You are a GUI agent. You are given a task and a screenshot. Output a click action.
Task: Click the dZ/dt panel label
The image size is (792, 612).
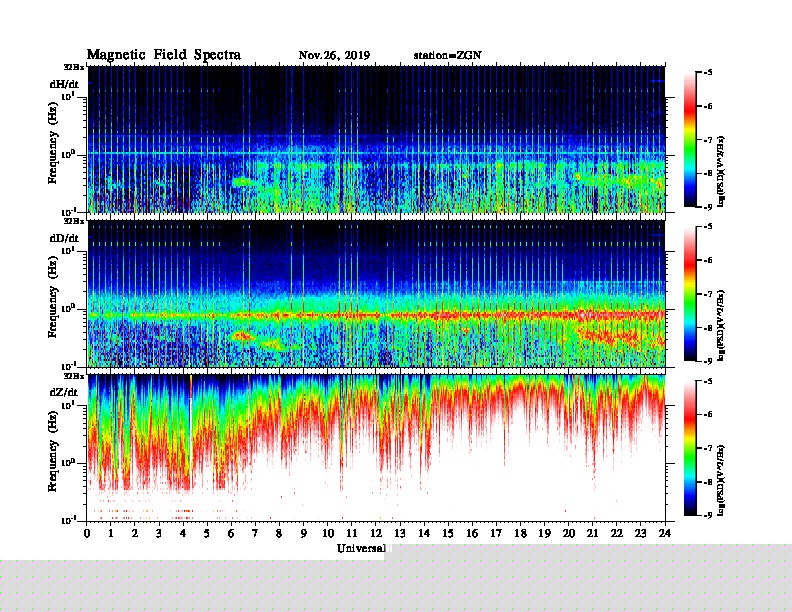(64, 392)
